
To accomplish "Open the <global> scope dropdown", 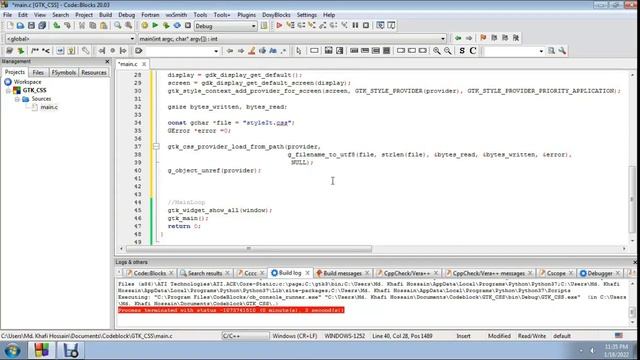I will [70, 38].
